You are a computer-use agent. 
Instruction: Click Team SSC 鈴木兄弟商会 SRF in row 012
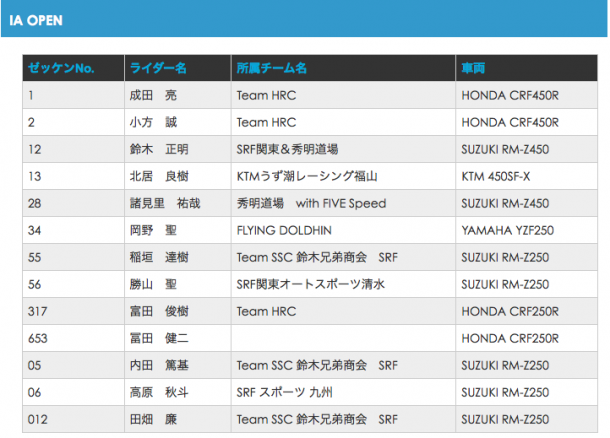[317, 419]
